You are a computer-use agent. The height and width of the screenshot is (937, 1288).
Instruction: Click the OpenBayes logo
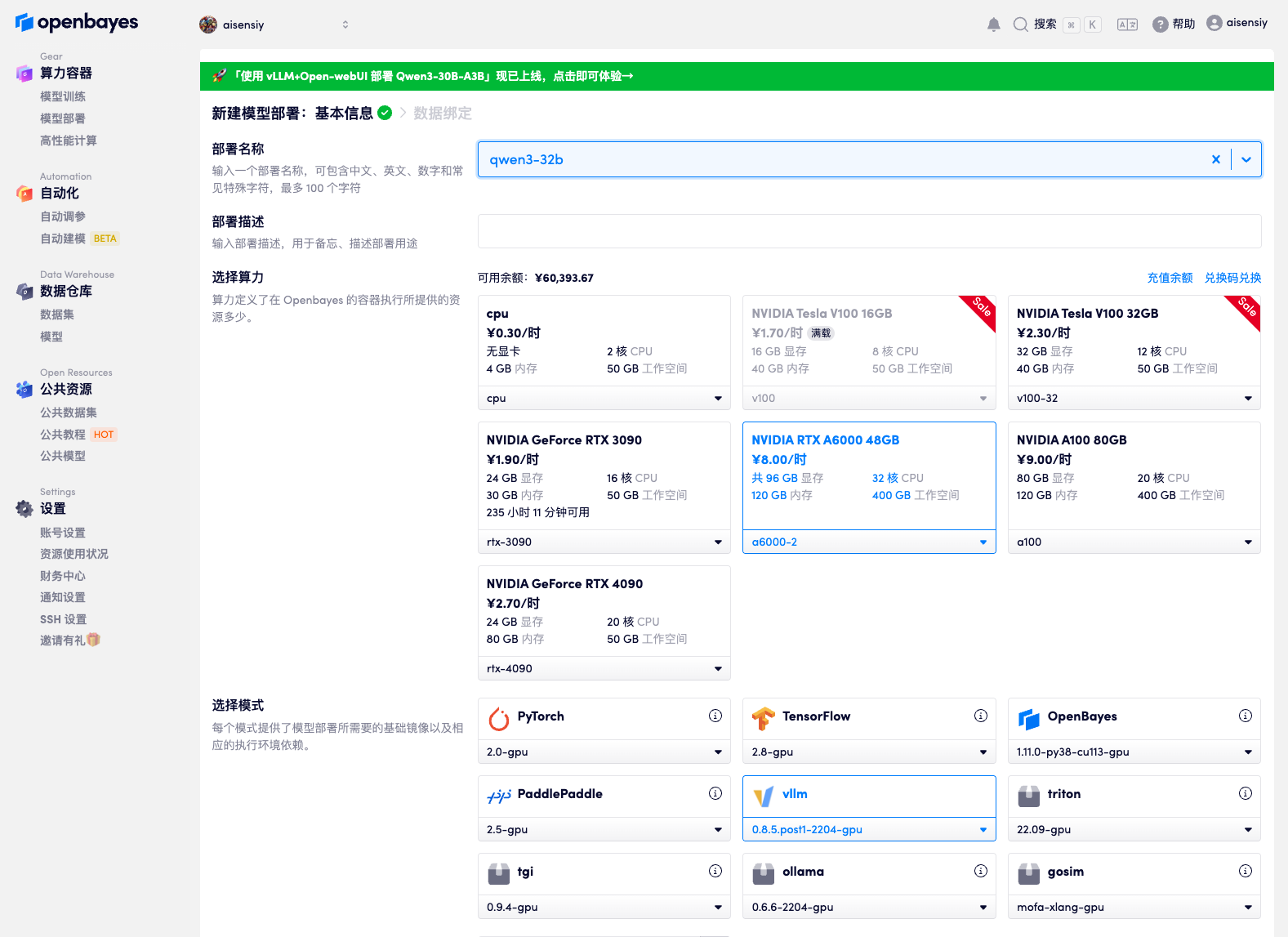tap(77, 23)
